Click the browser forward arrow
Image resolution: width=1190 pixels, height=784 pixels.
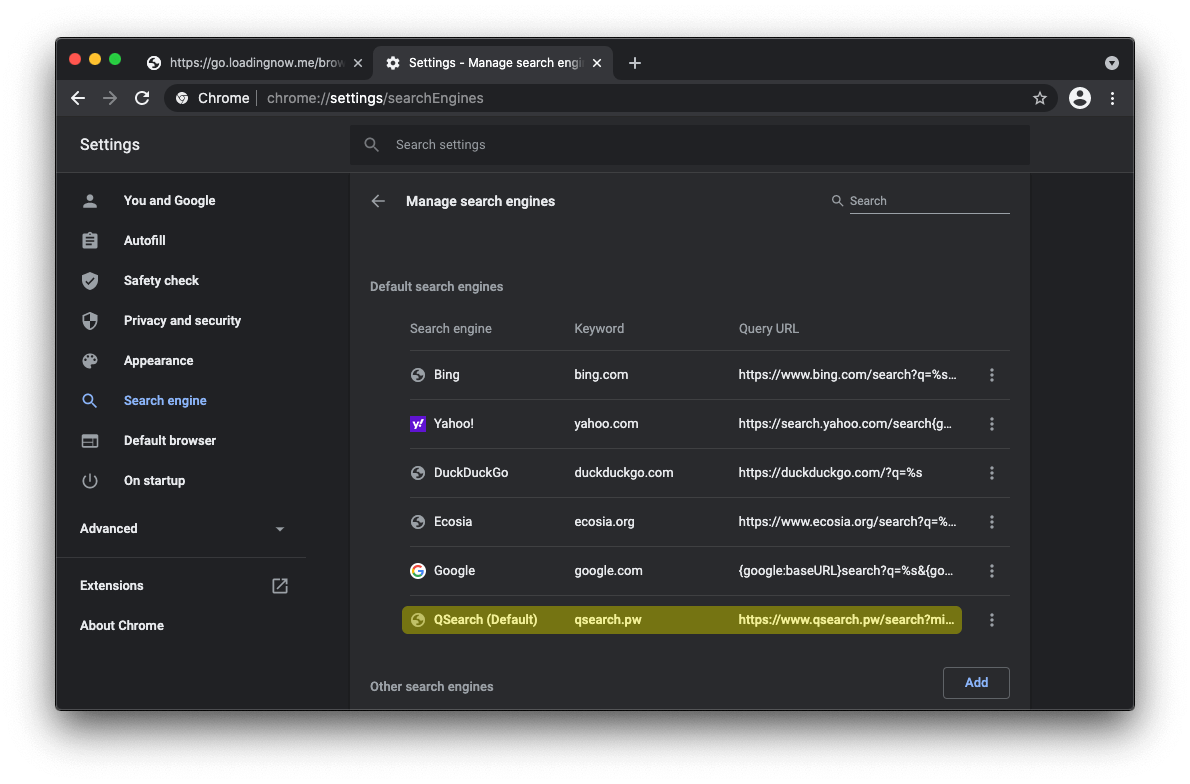(110, 98)
